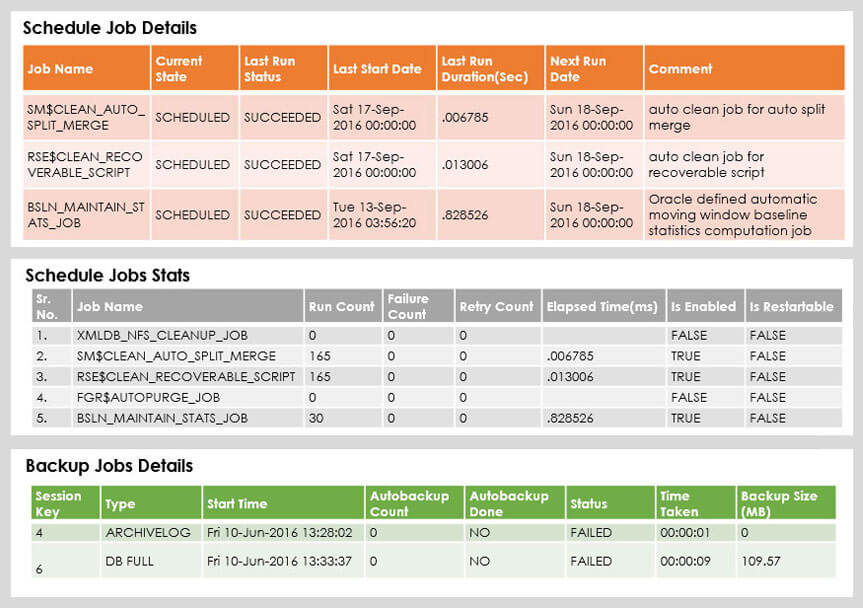Click the 'Is Enabled' column header
The image size is (863, 608).
(x=703, y=306)
